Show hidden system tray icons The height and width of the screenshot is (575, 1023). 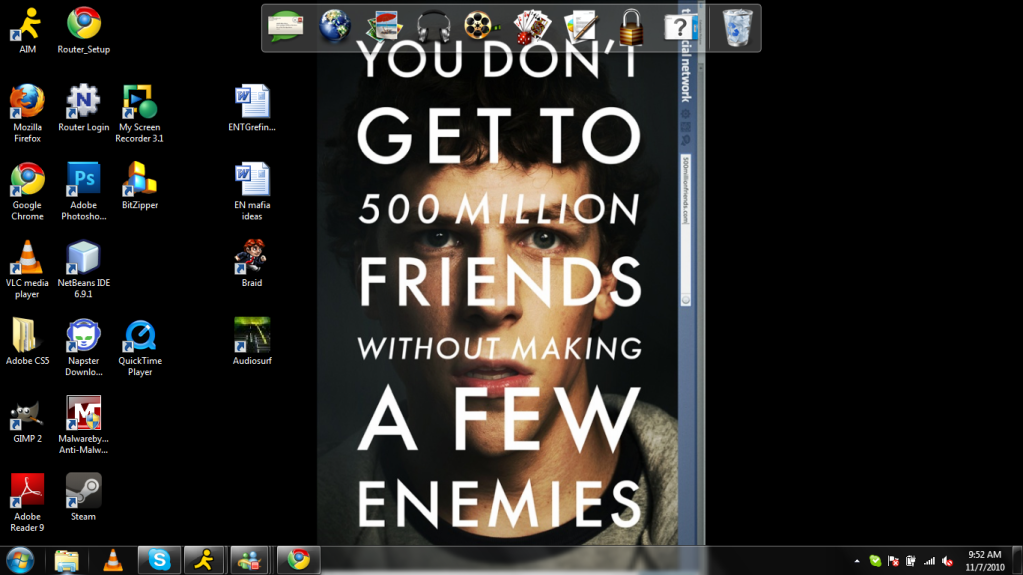[x=856, y=561]
